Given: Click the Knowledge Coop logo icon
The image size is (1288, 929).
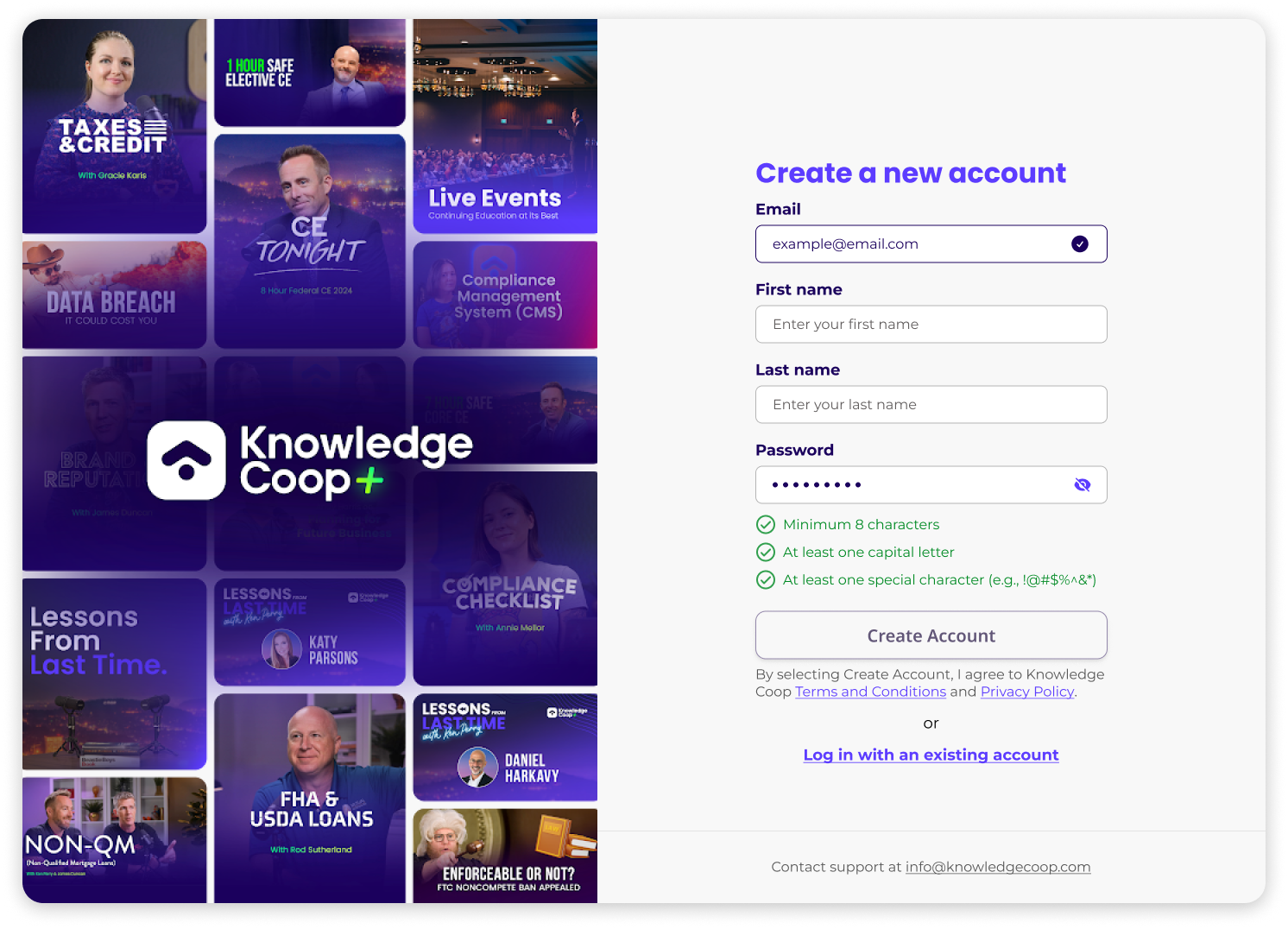Looking at the screenshot, I should pyautogui.click(x=186, y=460).
